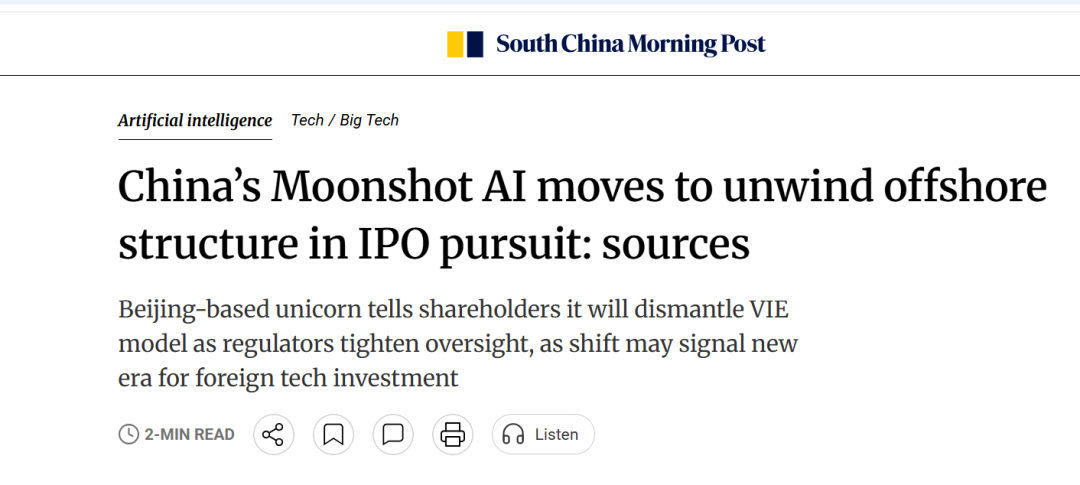Open the Artificial intelligence topic link
Image resolution: width=1080 pixels, height=485 pixels.
[195, 121]
